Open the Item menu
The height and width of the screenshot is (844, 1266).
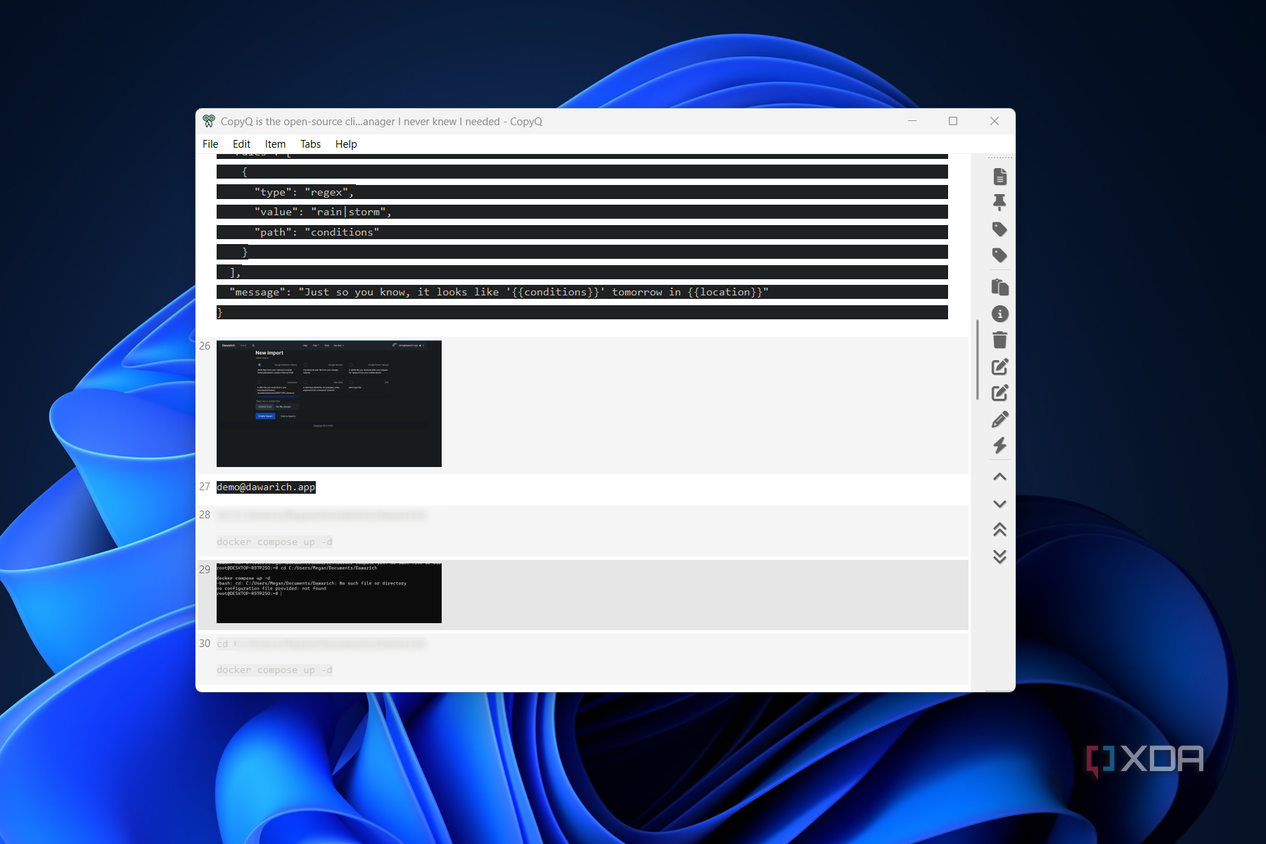(x=275, y=144)
